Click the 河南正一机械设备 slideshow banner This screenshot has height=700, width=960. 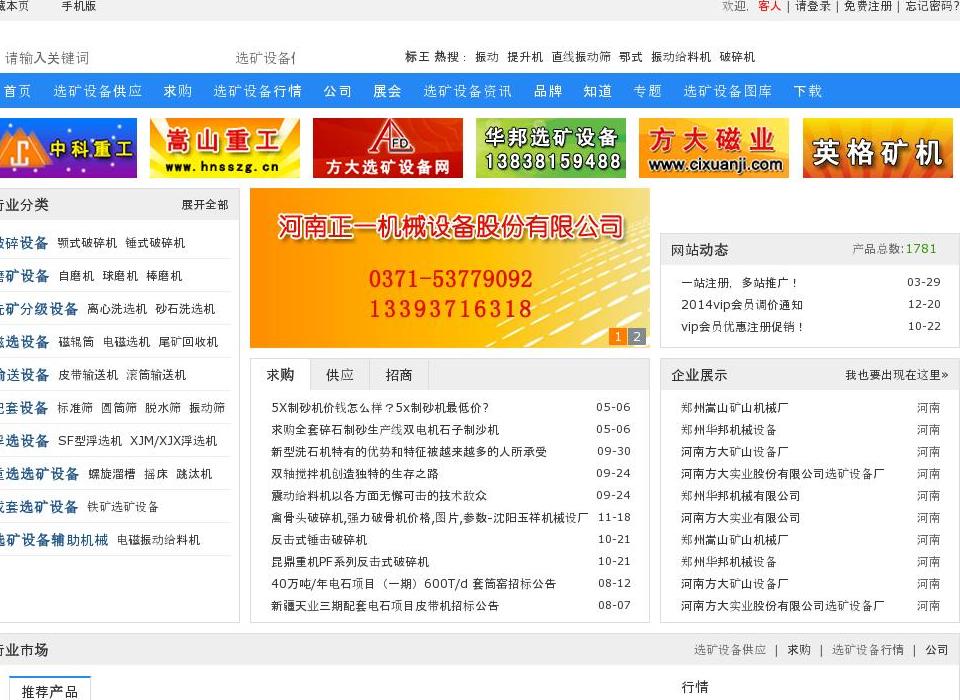[x=449, y=268]
